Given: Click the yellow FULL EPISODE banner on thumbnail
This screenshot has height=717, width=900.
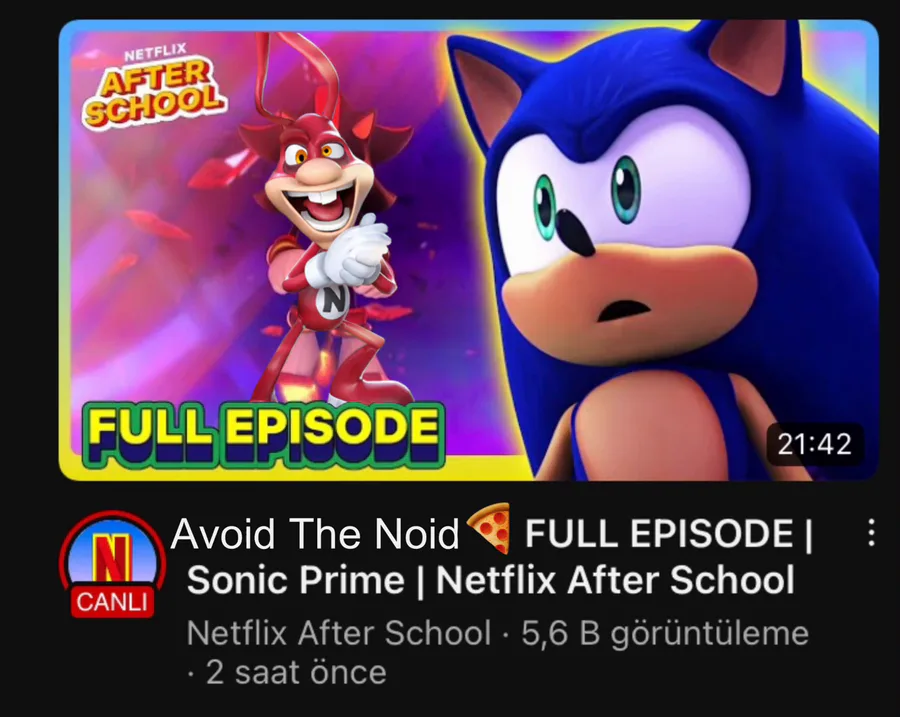Looking at the screenshot, I should pyautogui.click(x=263, y=435).
